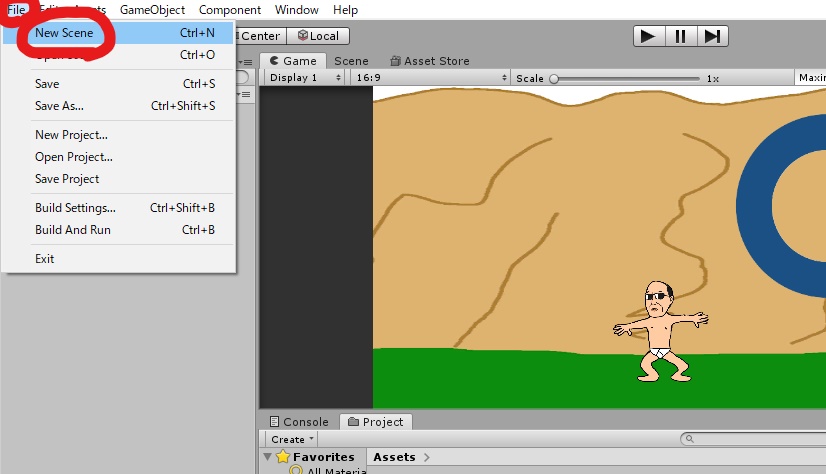Choose Exit from the File menu
This screenshot has height=474, width=826.
click(119, 259)
